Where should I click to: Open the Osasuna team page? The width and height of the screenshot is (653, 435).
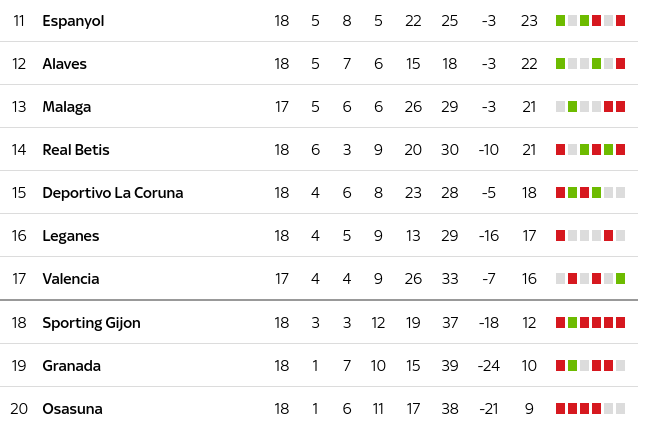click(x=72, y=409)
